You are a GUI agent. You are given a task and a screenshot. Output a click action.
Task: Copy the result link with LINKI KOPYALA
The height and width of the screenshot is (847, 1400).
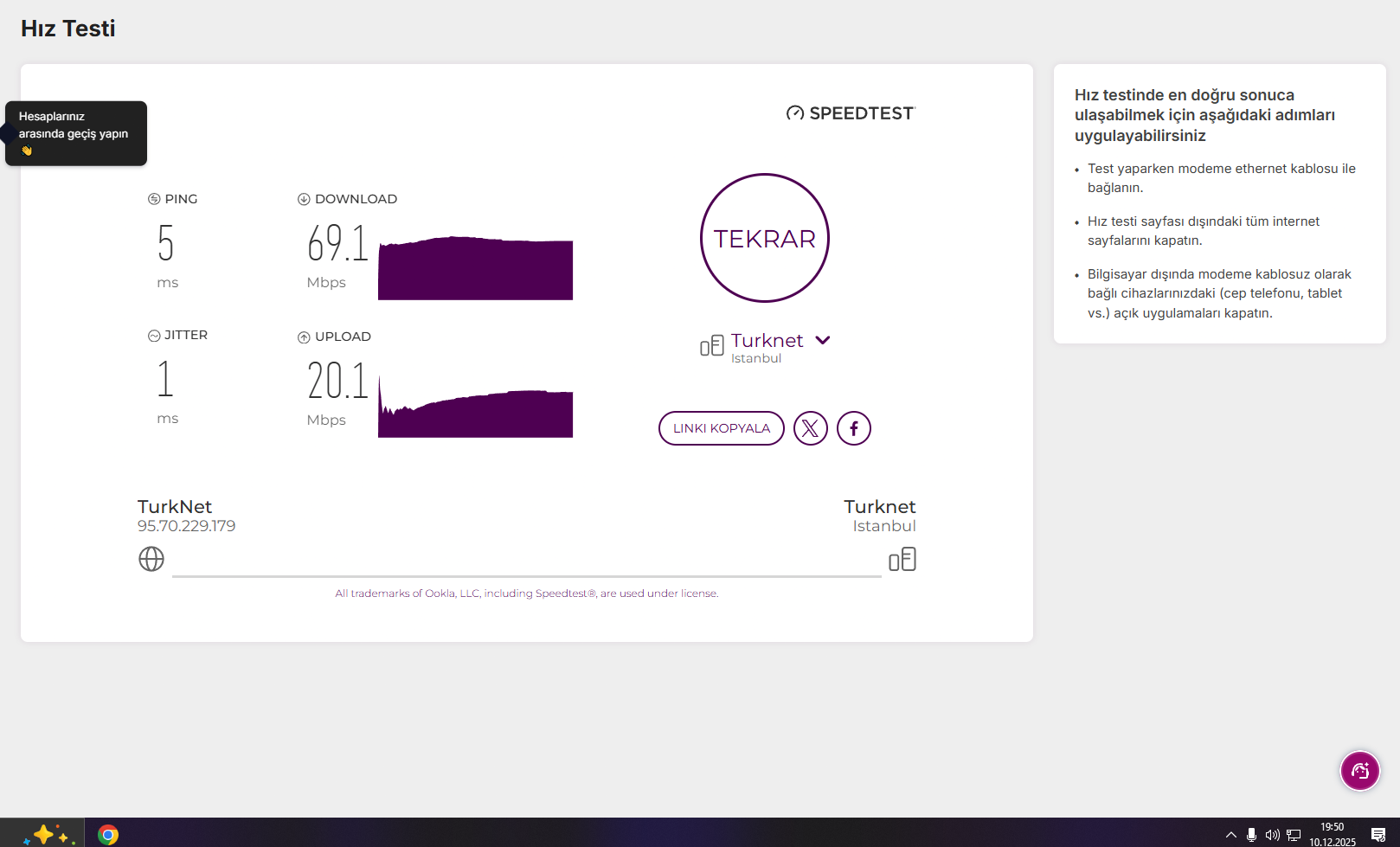[722, 428]
